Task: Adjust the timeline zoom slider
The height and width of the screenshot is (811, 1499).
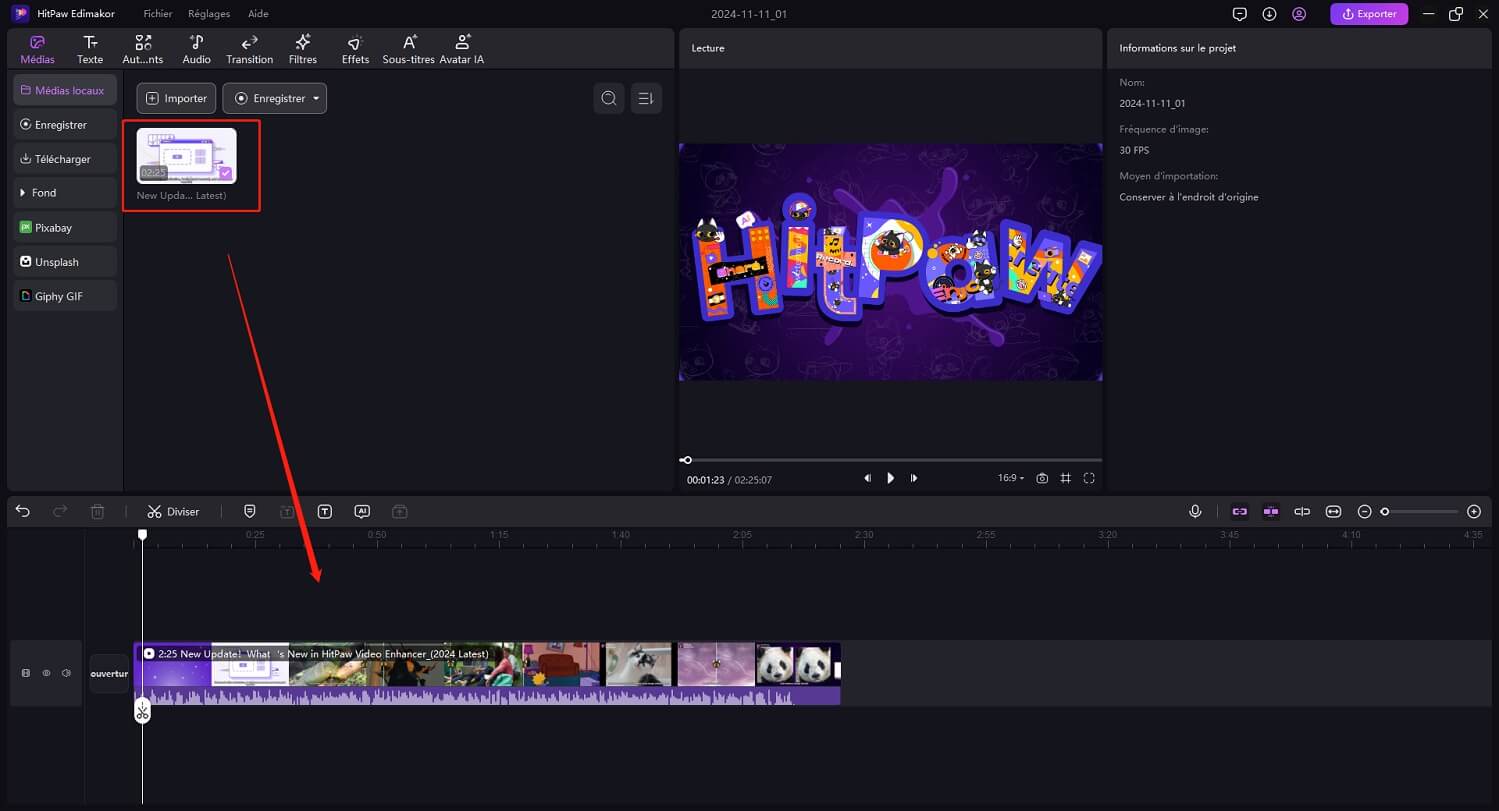Action: pos(1419,511)
